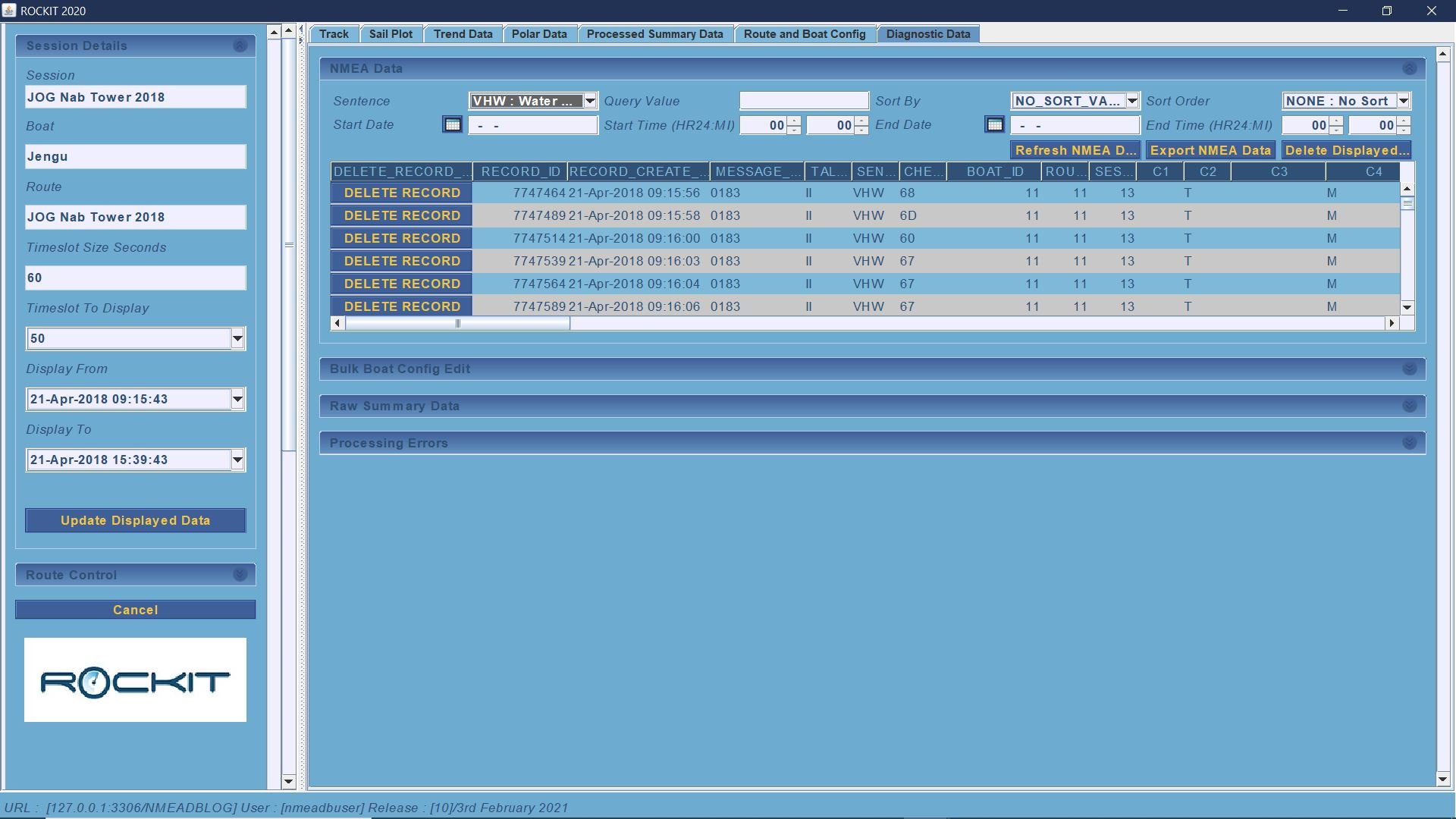Click the Session name field
Viewport: 1456px width, 819px height.
pos(135,96)
